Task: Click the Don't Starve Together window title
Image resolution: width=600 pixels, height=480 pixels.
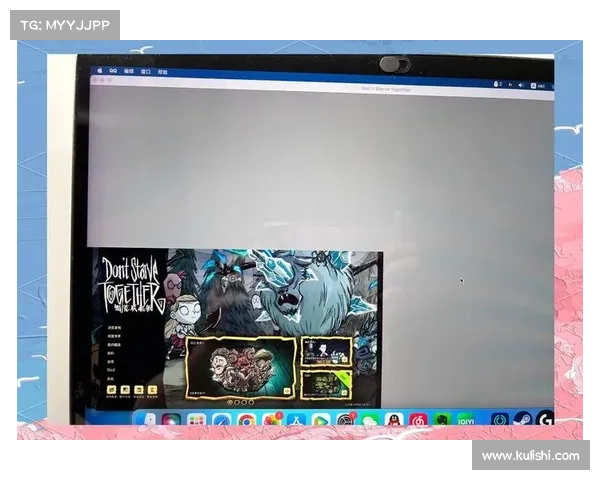Action: point(386,89)
